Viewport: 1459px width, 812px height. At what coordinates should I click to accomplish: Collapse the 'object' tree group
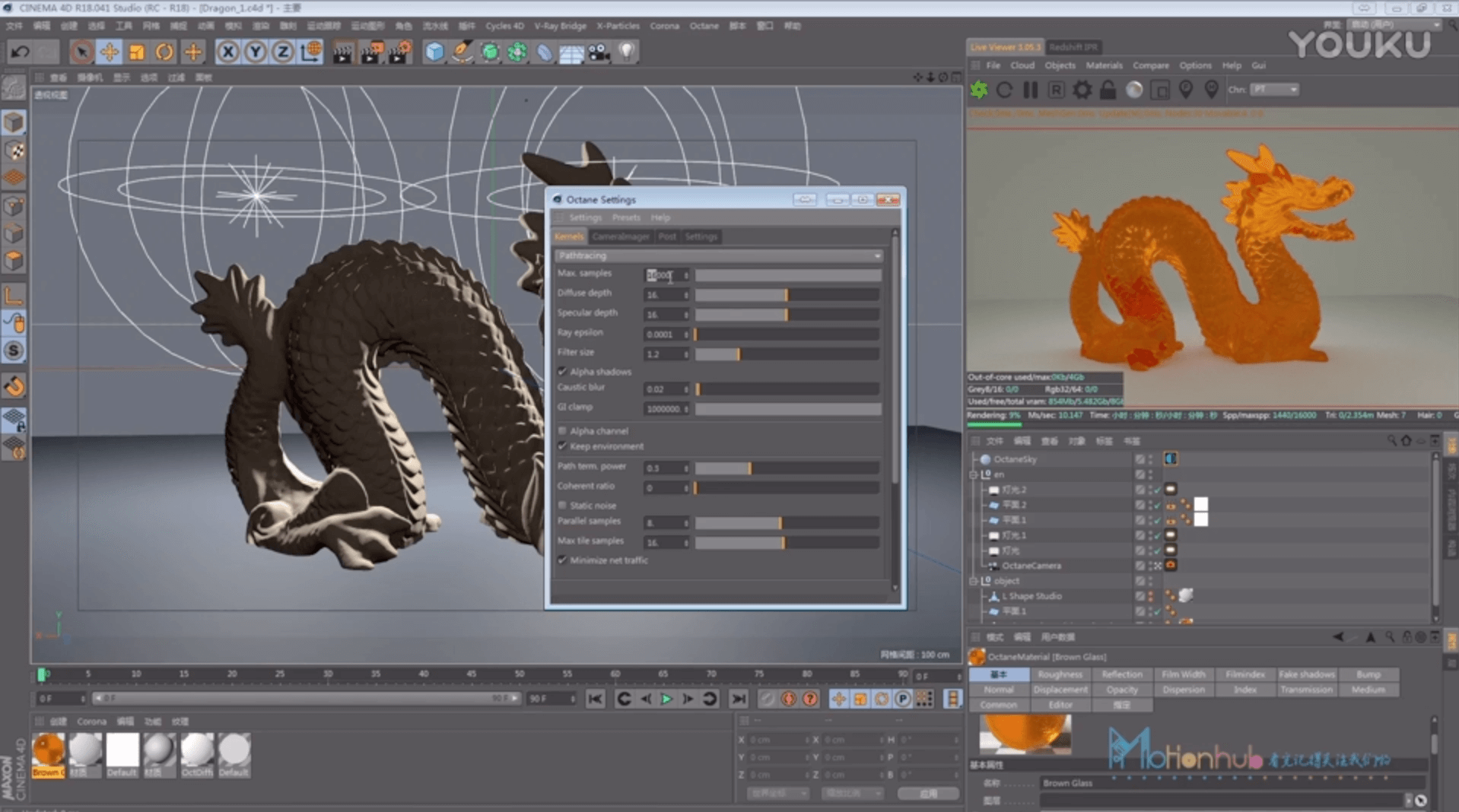click(x=974, y=581)
